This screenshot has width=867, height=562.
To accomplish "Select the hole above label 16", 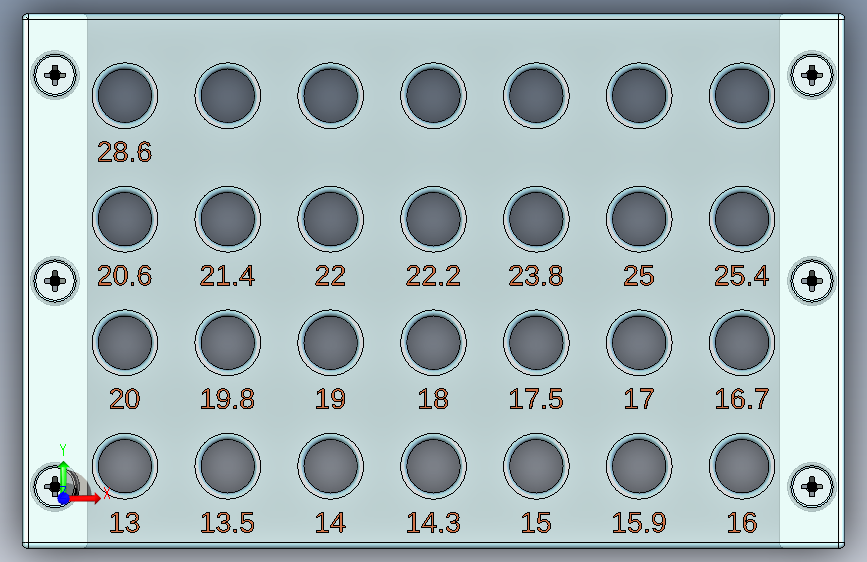I will tap(742, 466).
